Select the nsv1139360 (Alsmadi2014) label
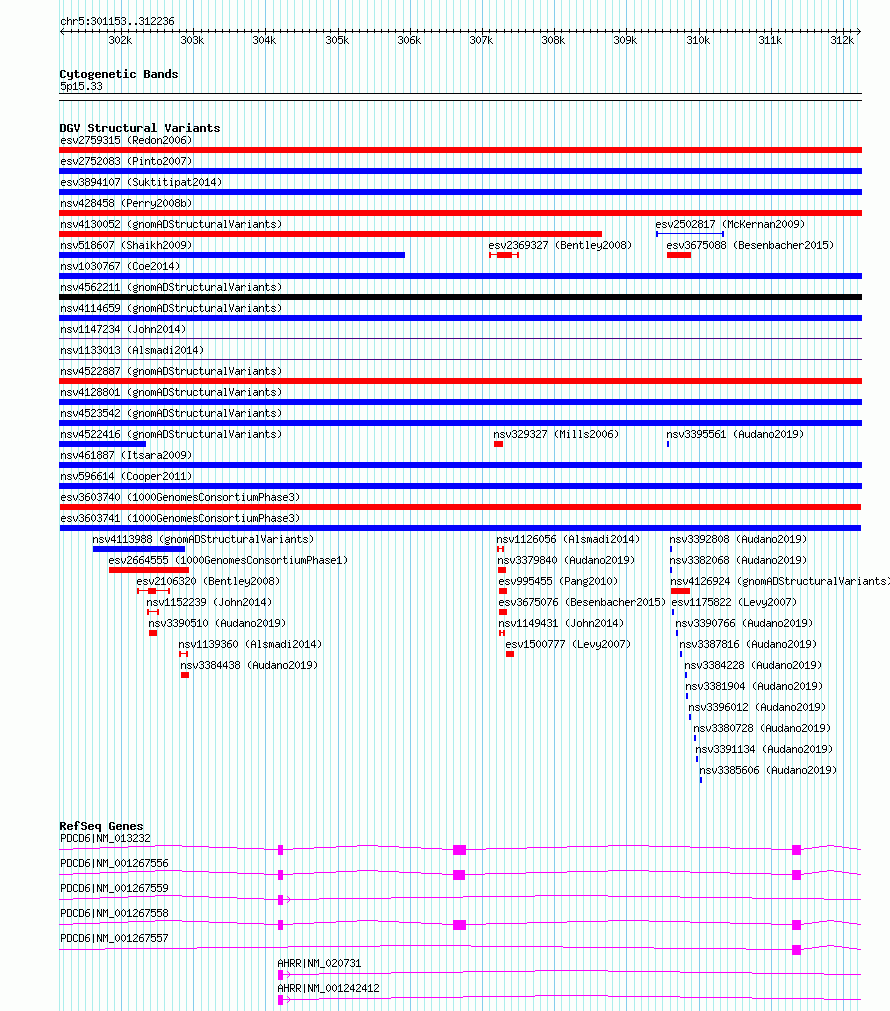 pyautogui.click(x=250, y=644)
